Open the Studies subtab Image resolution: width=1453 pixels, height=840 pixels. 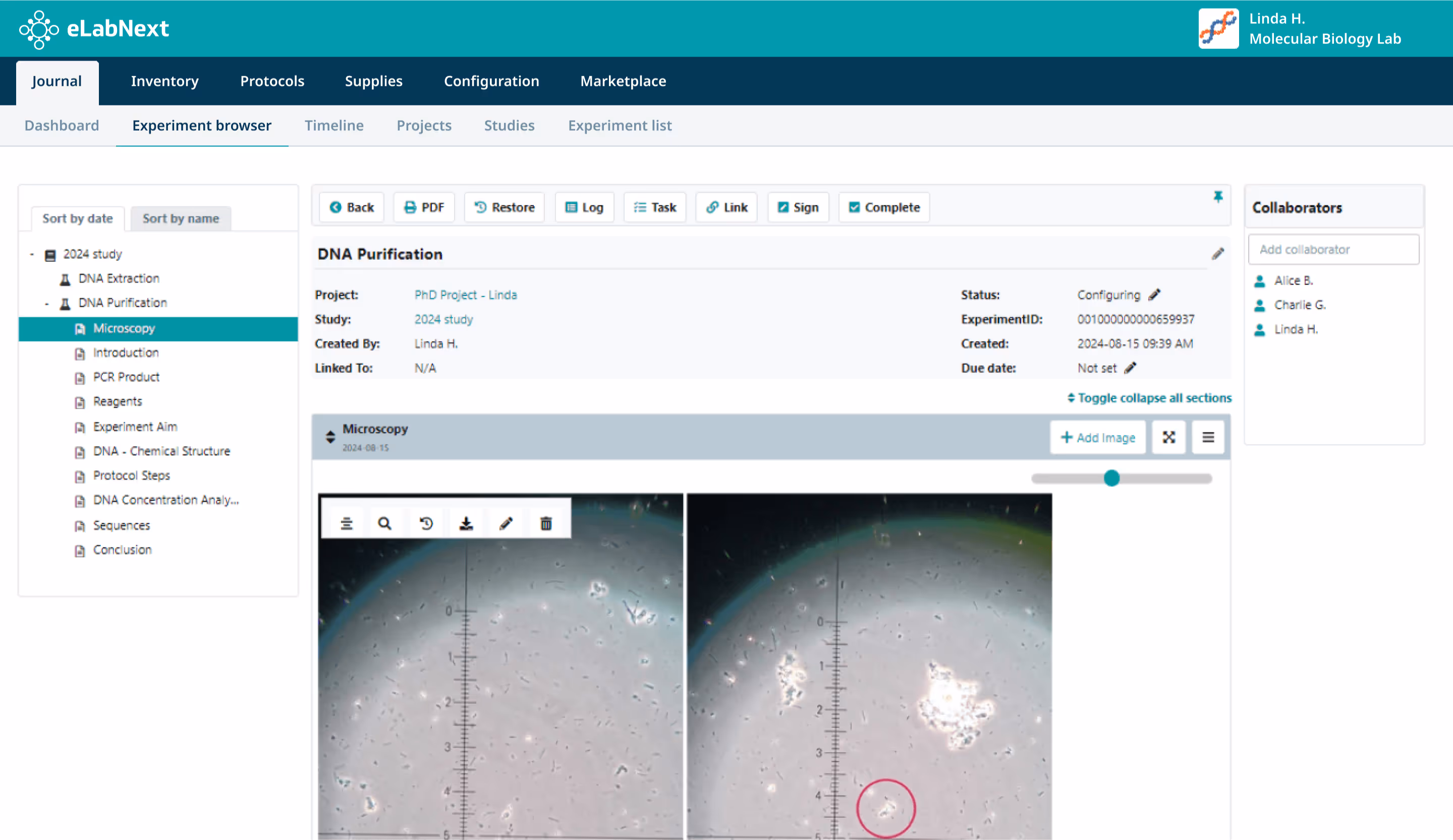point(509,125)
